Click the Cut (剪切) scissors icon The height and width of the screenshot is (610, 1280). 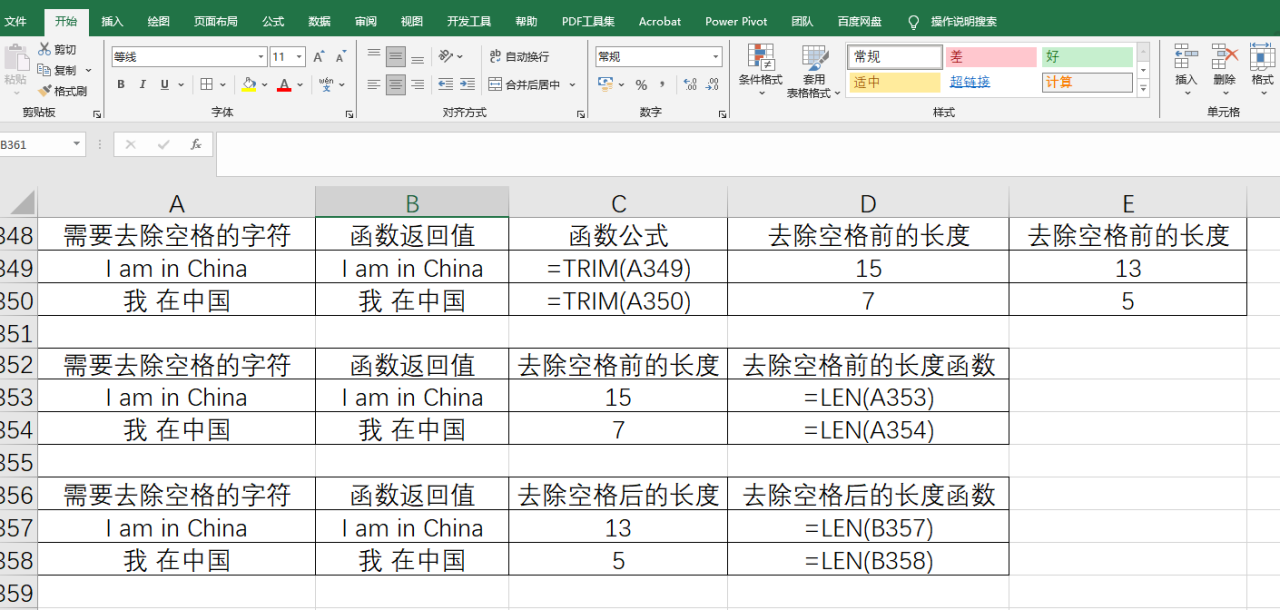[44, 49]
